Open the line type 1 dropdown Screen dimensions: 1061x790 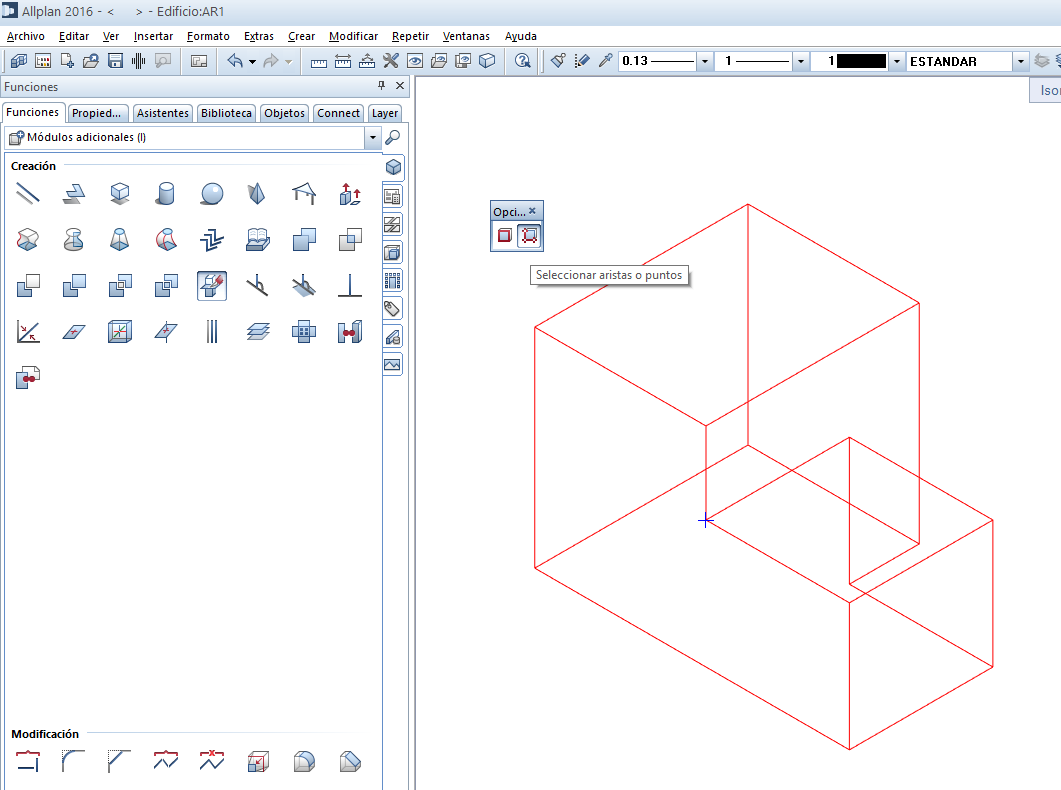(801, 62)
